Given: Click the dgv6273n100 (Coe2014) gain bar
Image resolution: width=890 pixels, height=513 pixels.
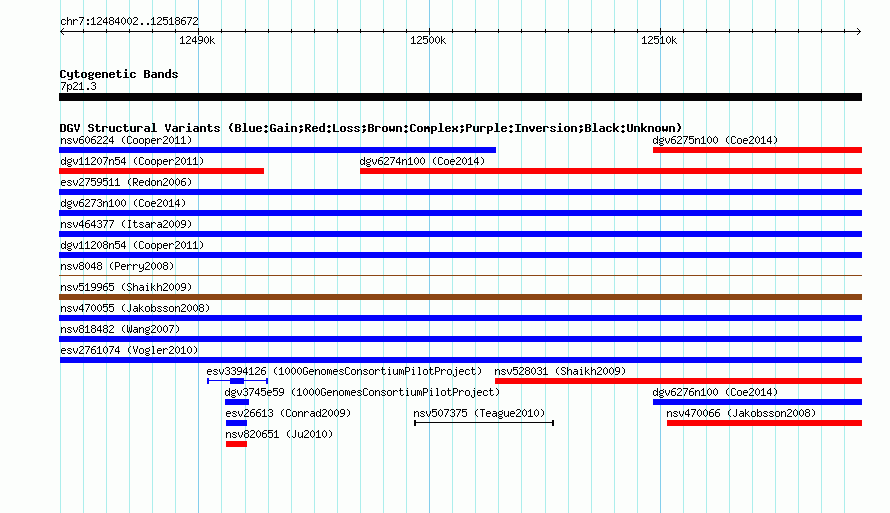Looking at the screenshot, I should tap(460, 213).
